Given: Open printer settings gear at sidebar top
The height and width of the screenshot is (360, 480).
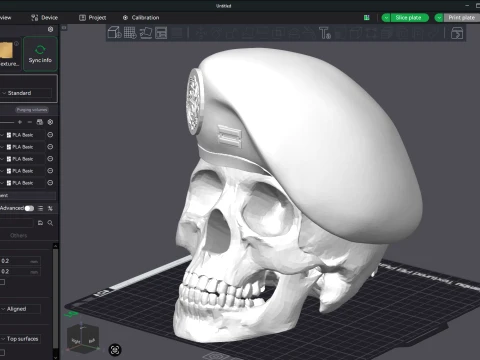Looking at the screenshot, I should 50,29.
